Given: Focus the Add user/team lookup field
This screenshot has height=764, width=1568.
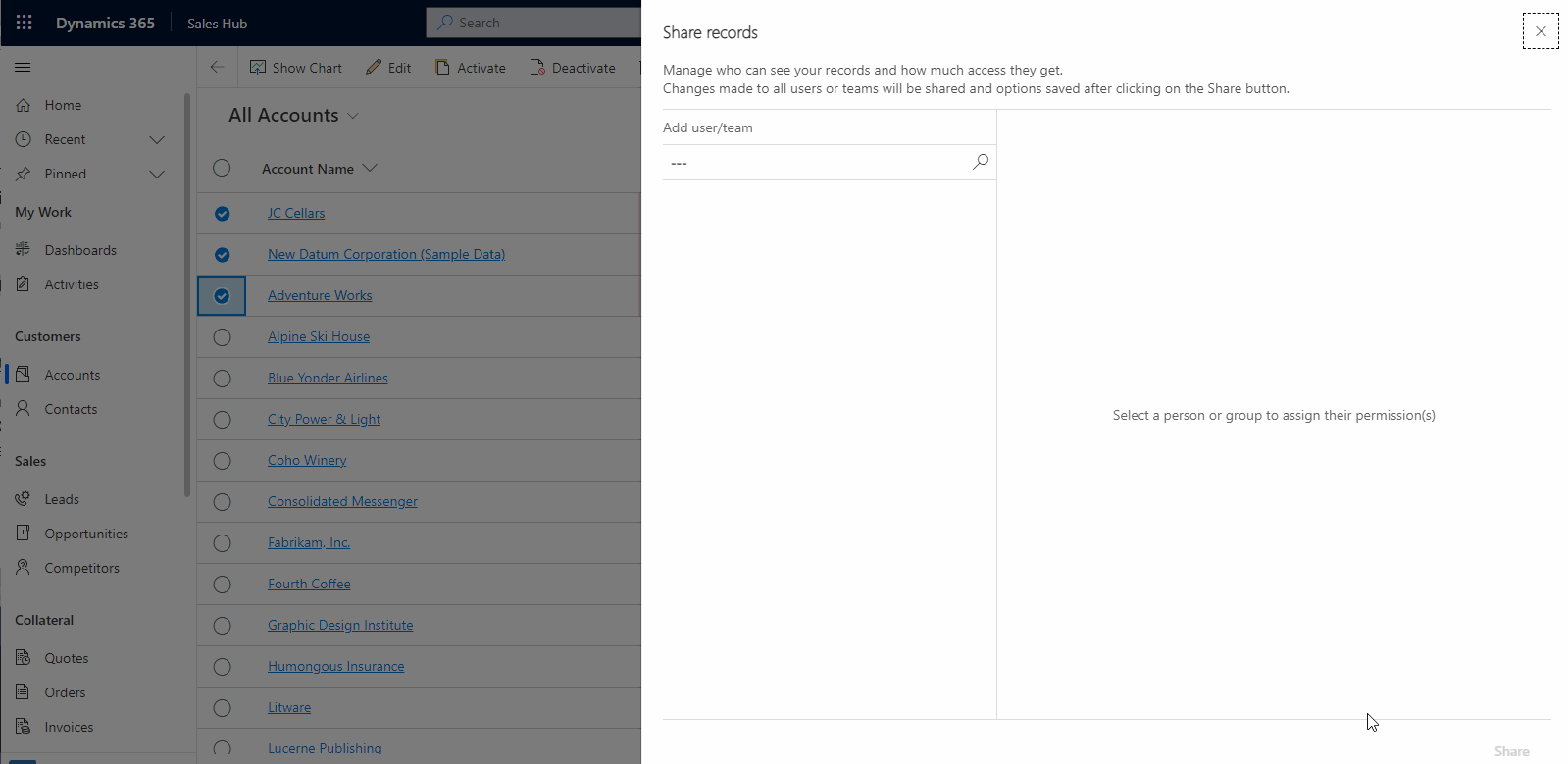Looking at the screenshot, I should 816,163.
